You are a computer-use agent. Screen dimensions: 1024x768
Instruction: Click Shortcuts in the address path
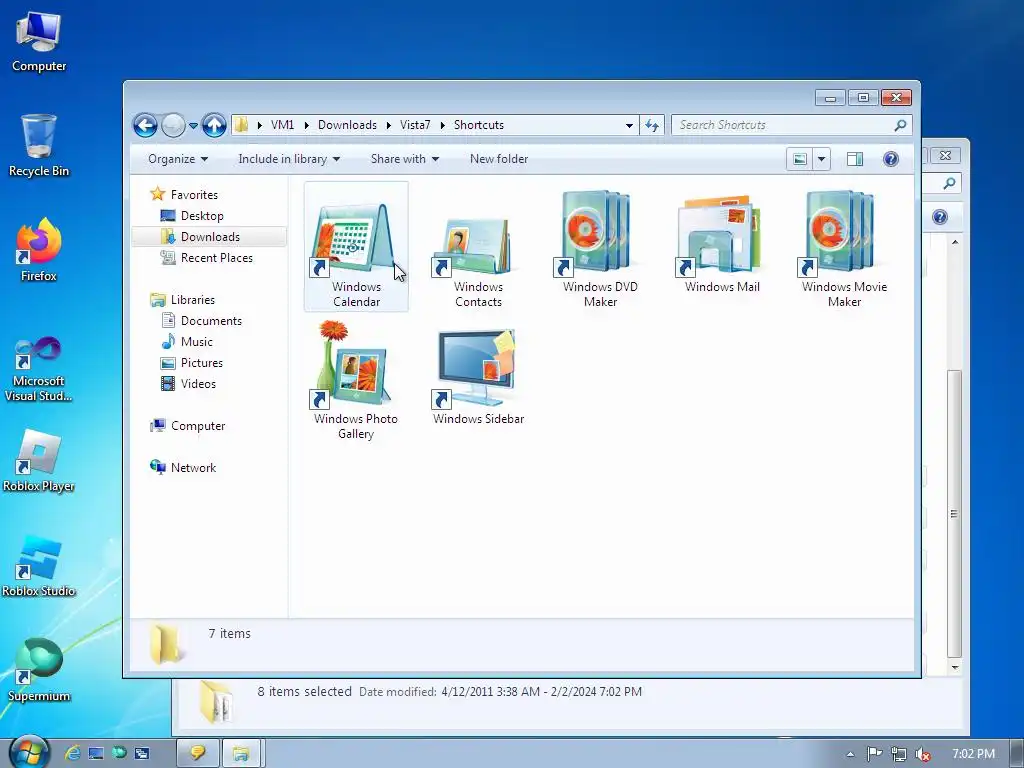tap(479, 125)
